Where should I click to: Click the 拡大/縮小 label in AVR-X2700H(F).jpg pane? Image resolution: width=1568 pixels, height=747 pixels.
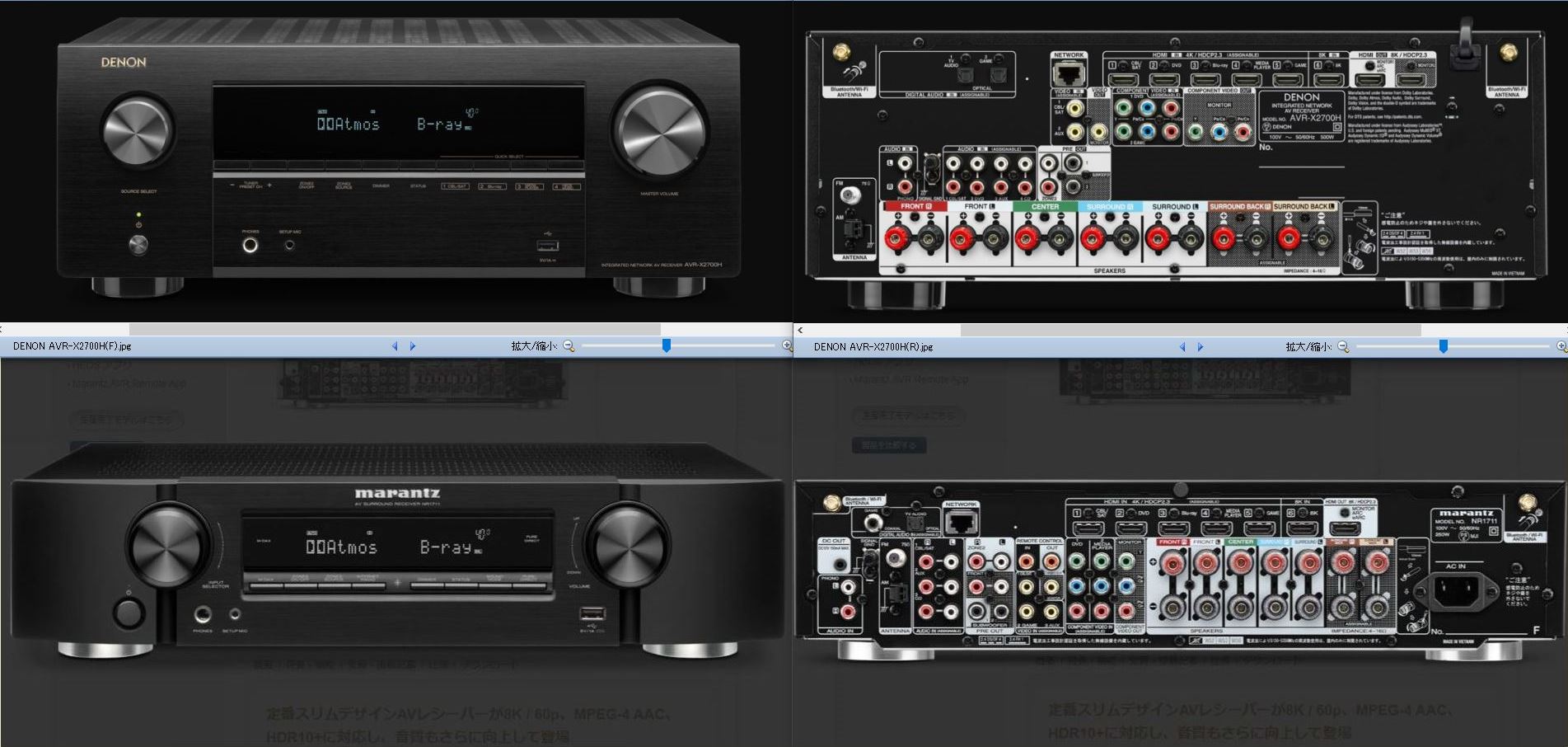[534, 346]
